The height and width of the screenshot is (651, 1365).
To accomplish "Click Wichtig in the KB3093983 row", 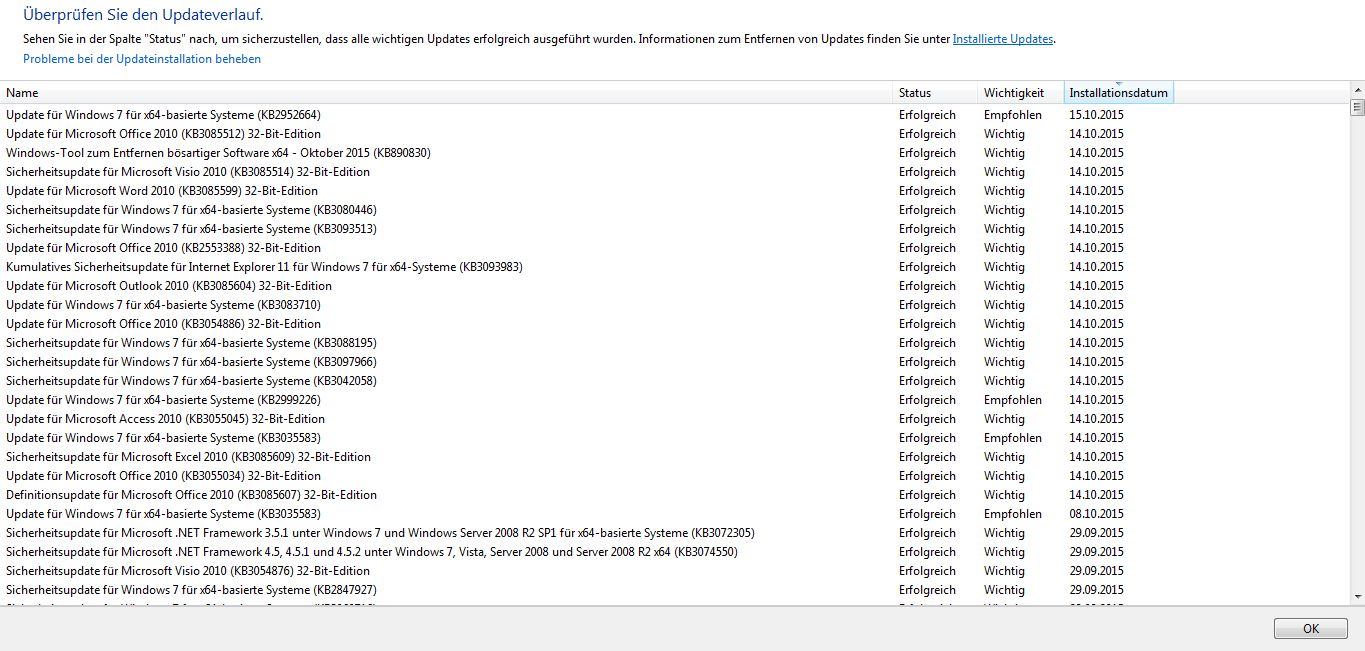I will 1004,267.
